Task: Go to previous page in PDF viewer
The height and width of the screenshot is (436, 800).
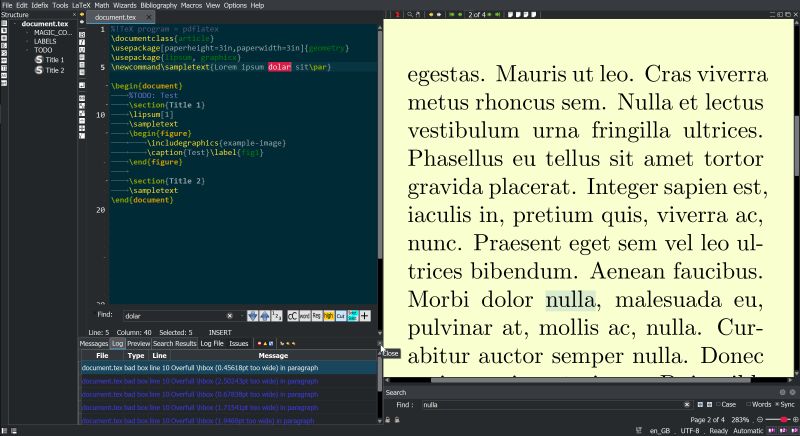Action: (x=460, y=15)
